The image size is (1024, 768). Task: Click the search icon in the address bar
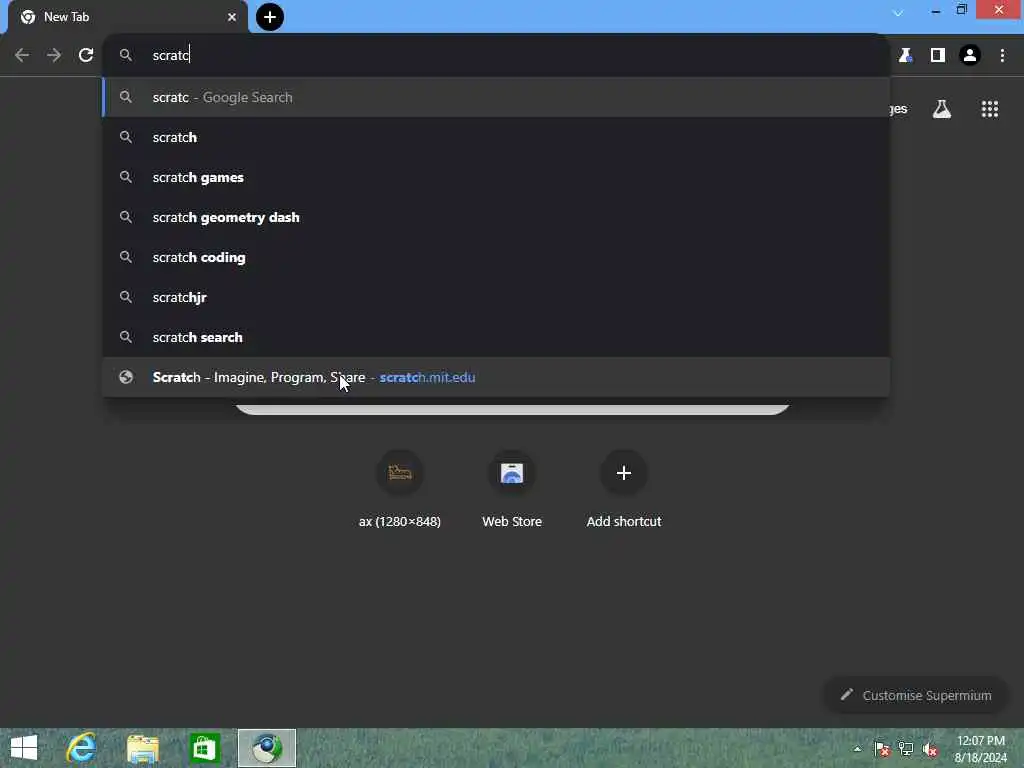[126, 56]
